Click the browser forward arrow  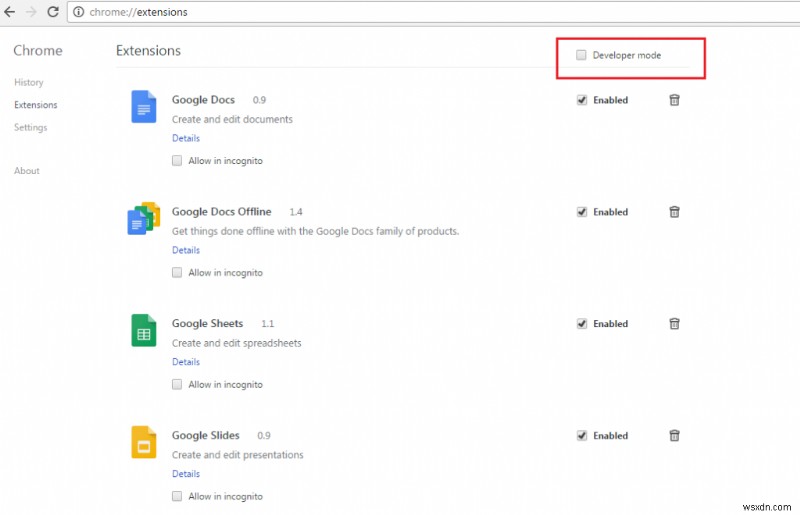[x=31, y=12]
